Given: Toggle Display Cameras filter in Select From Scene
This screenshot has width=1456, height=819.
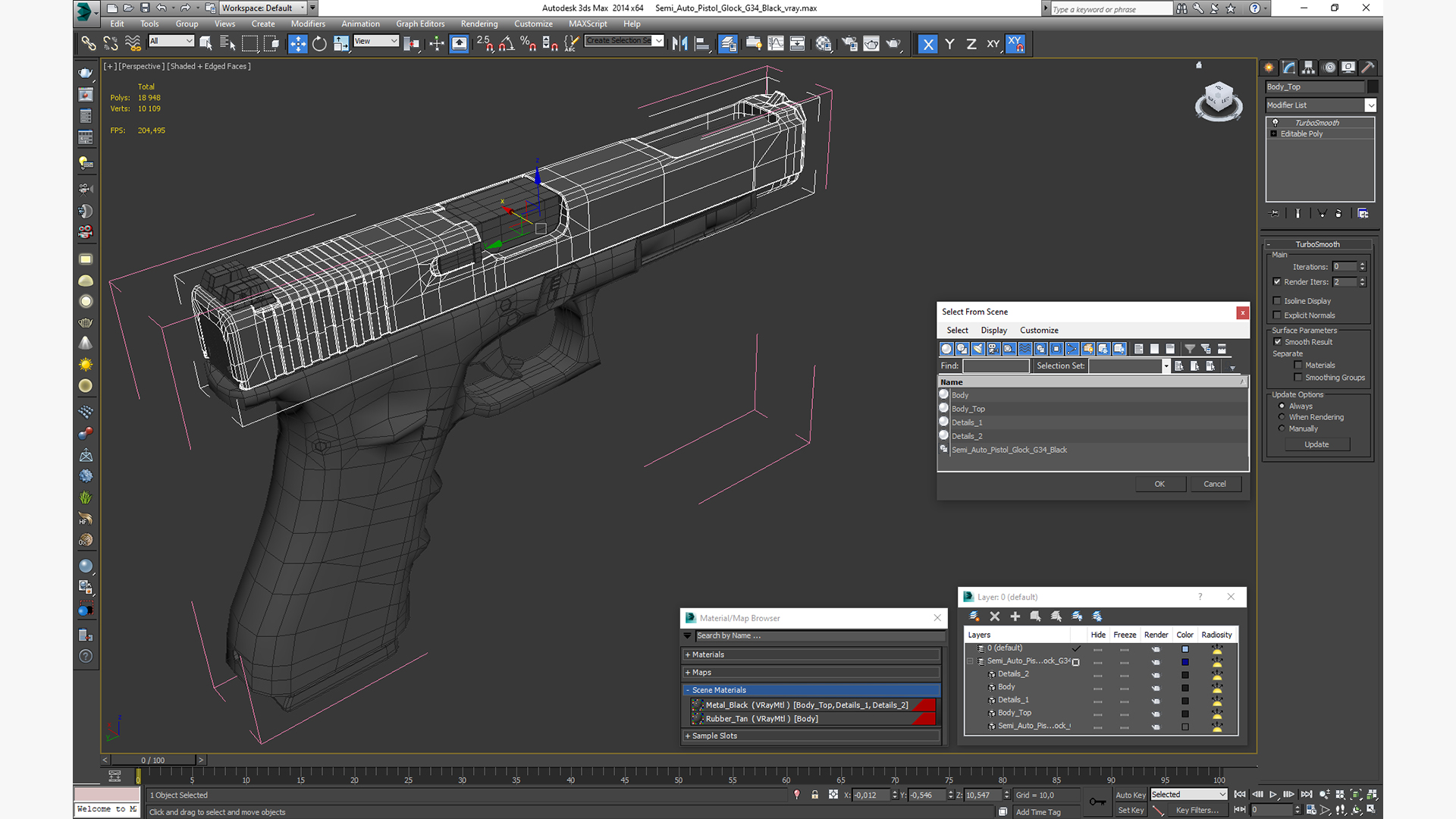Looking at the screenshot, I should pos(993,349).
